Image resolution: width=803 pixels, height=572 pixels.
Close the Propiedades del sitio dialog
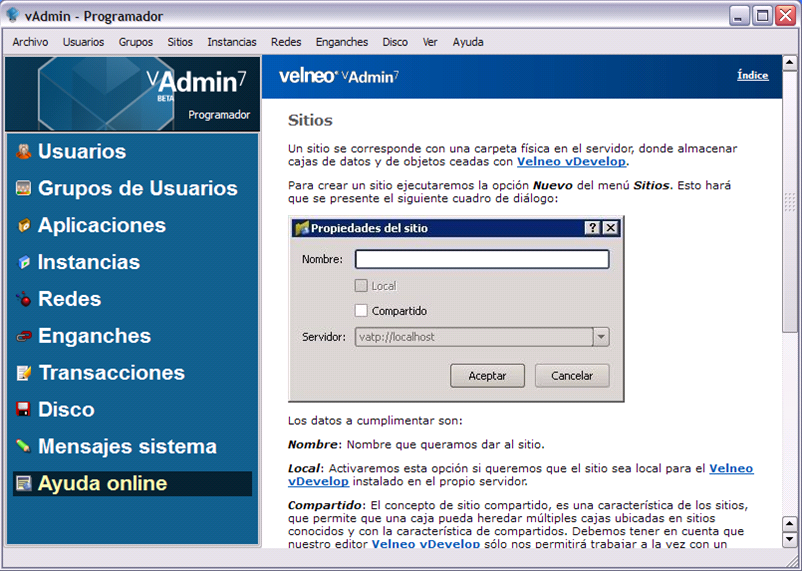pos(610,228)
